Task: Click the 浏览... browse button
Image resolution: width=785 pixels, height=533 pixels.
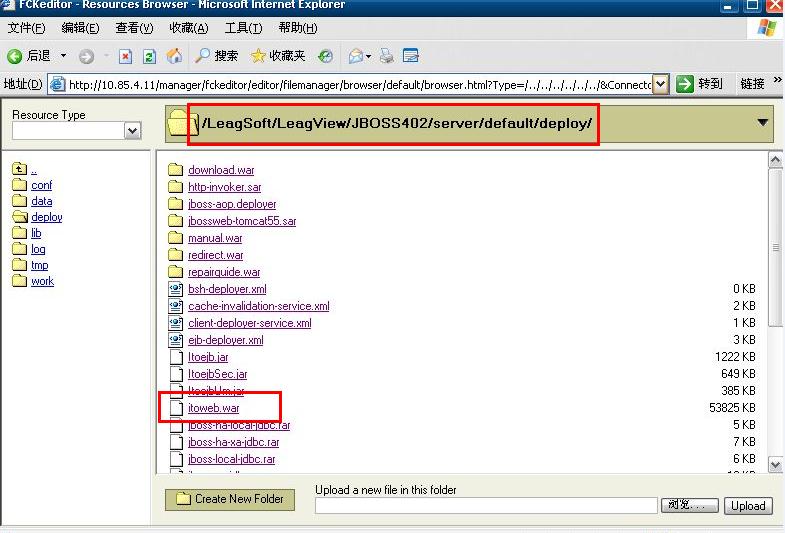Action: pyautogui.click(x=689, y=505)
